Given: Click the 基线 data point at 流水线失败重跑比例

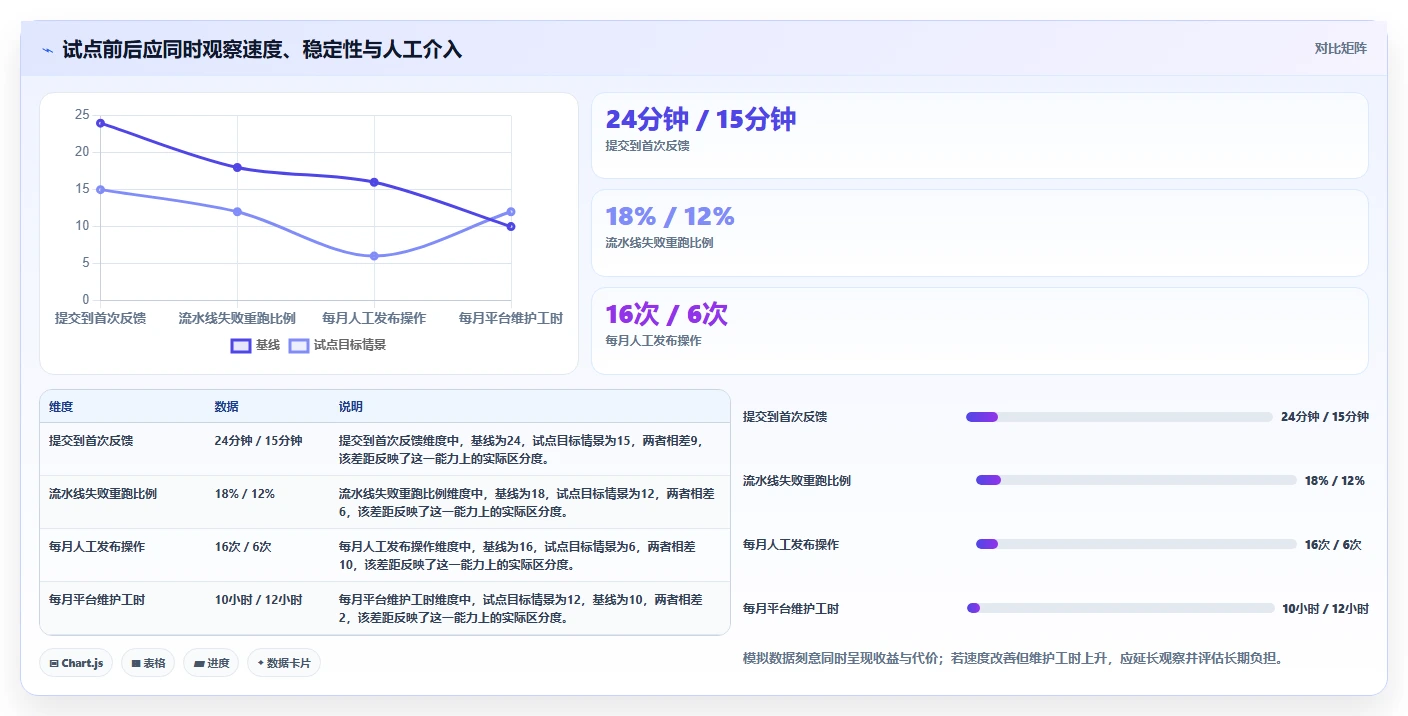Looking at the screenshot, I should 237,167.
